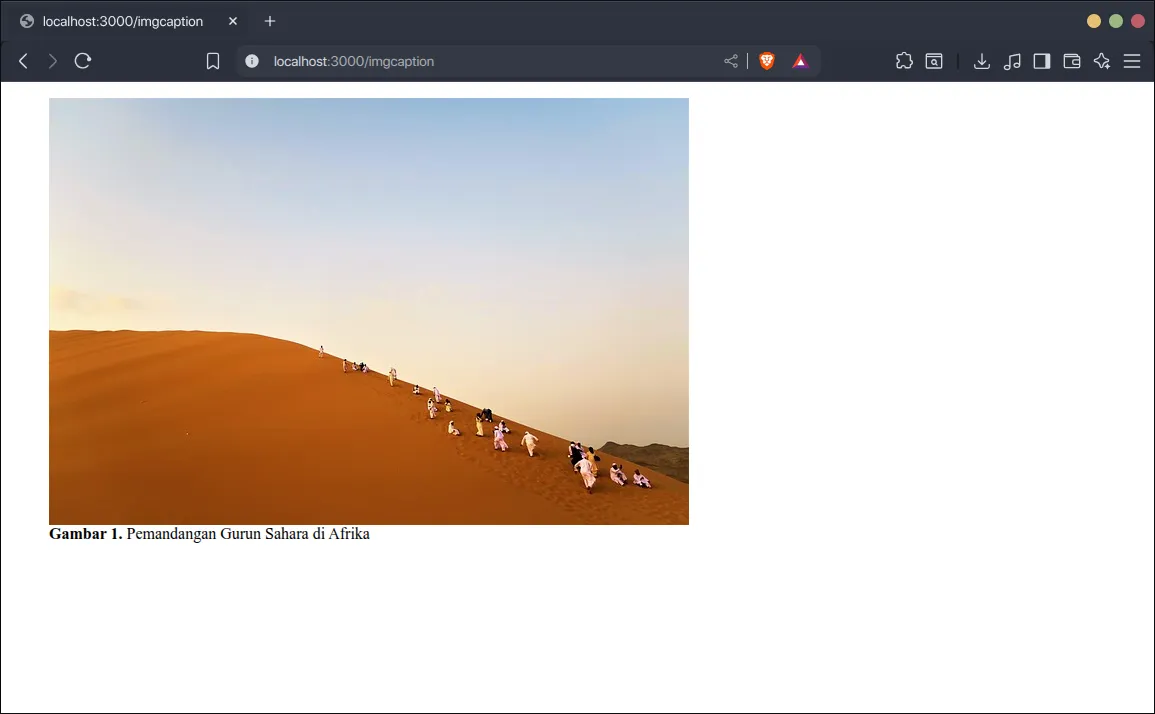Select the localhost:3000/imgcaption tab

120,20
